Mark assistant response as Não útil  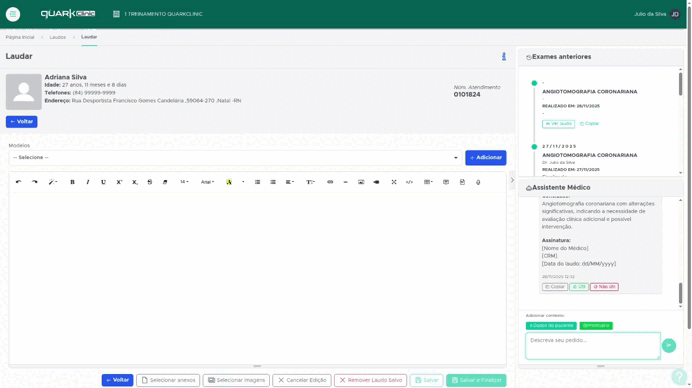[x=604, y=287]
